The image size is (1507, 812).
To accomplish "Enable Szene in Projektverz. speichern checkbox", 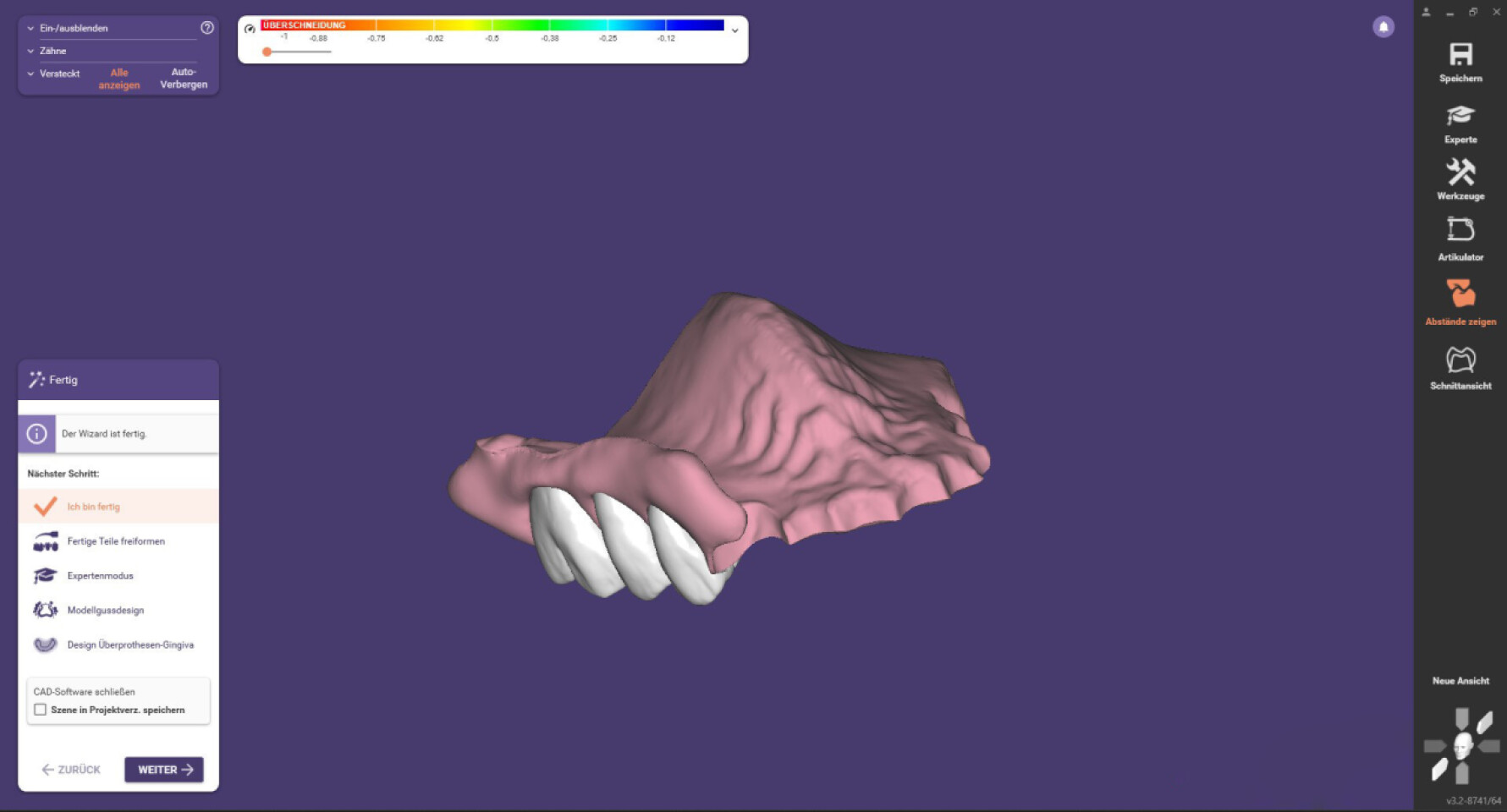I will pyautogui.click(x=41, y=710).
